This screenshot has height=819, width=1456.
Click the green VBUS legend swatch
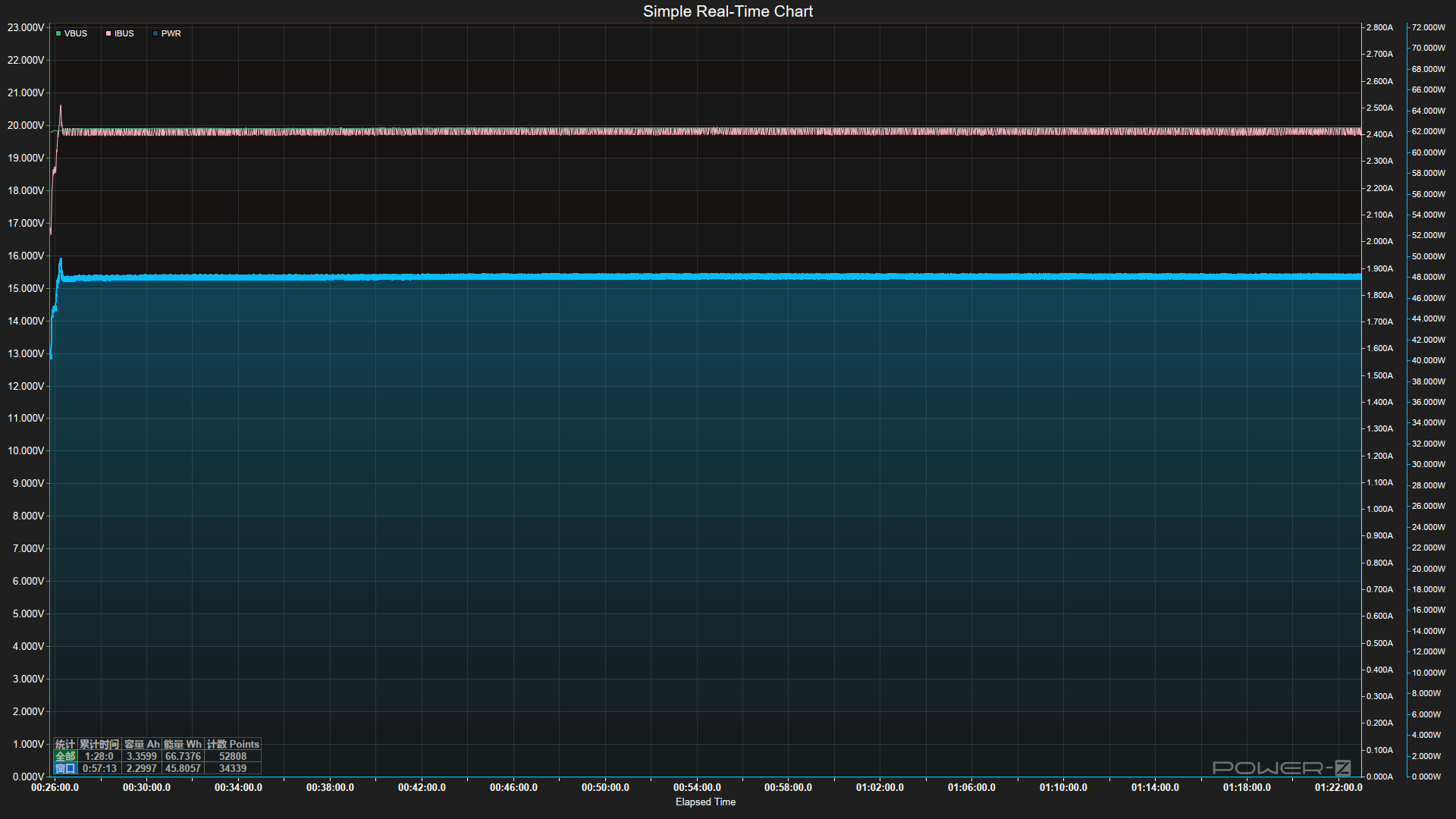coord(58,34)
